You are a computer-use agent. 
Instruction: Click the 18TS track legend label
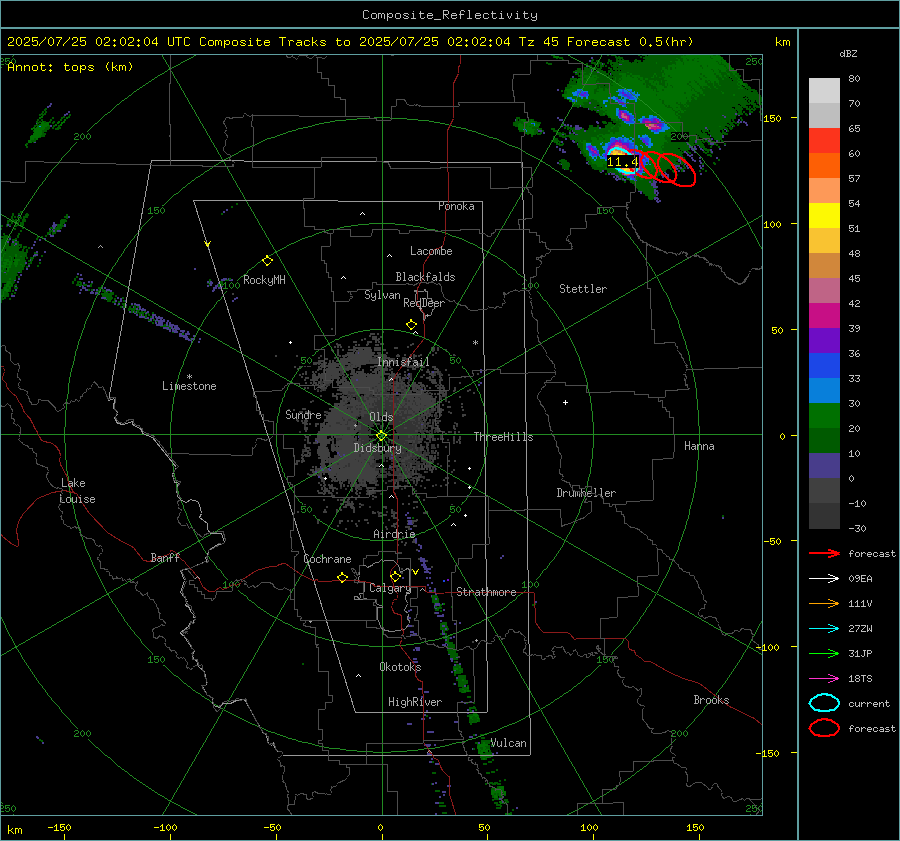pos(860,679)
